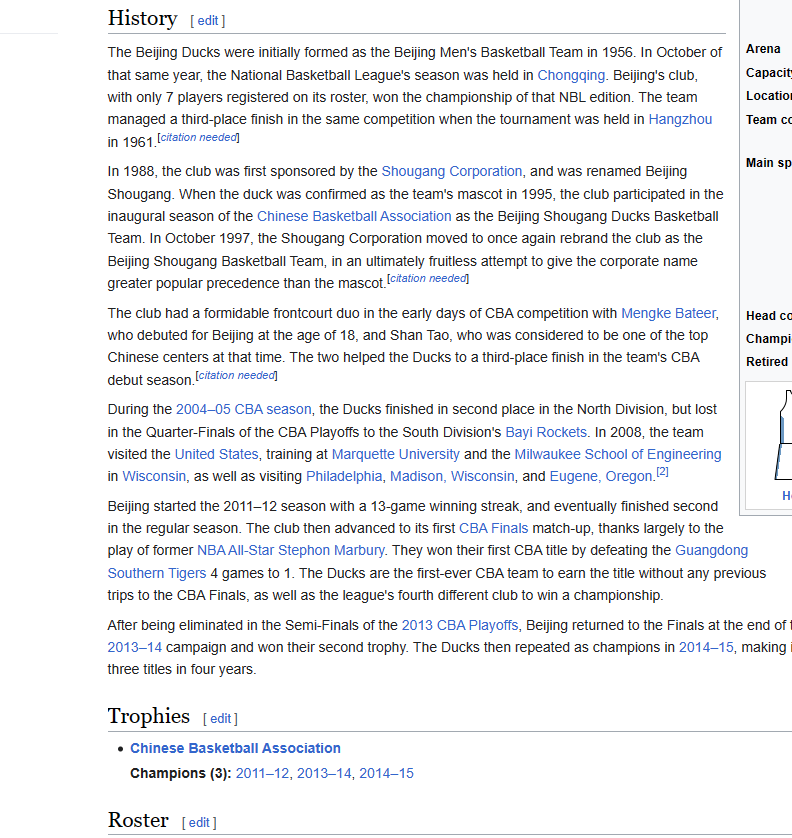Select the infobox 'Head co' label
This screenshot has height=838, width=792.
click(x=768, y=316)
